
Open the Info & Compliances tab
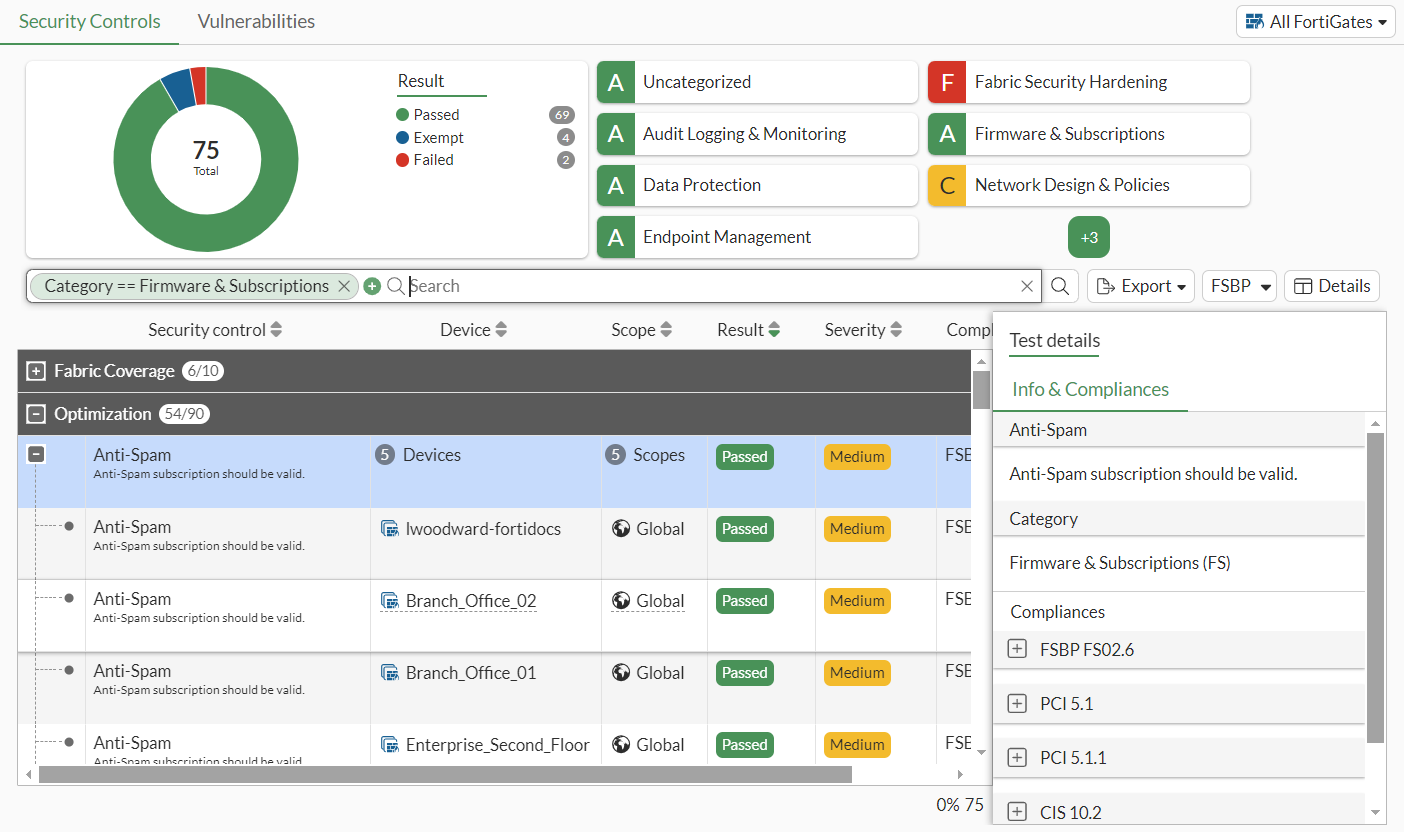(1090, 390)
